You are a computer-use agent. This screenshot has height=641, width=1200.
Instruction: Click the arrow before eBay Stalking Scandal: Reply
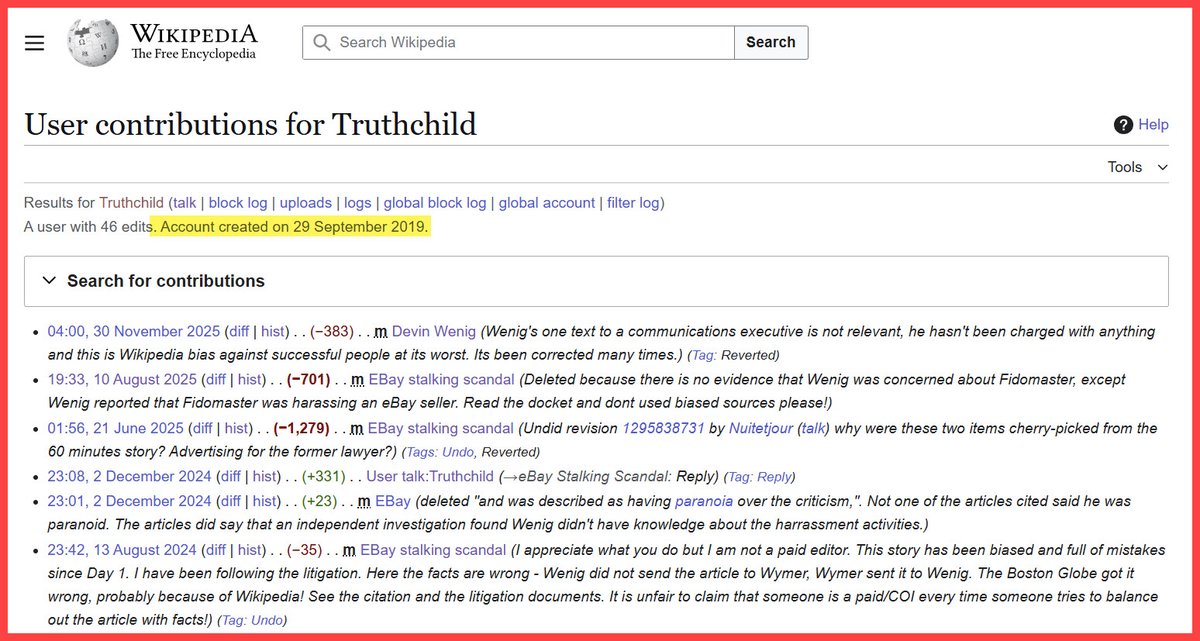510,476
